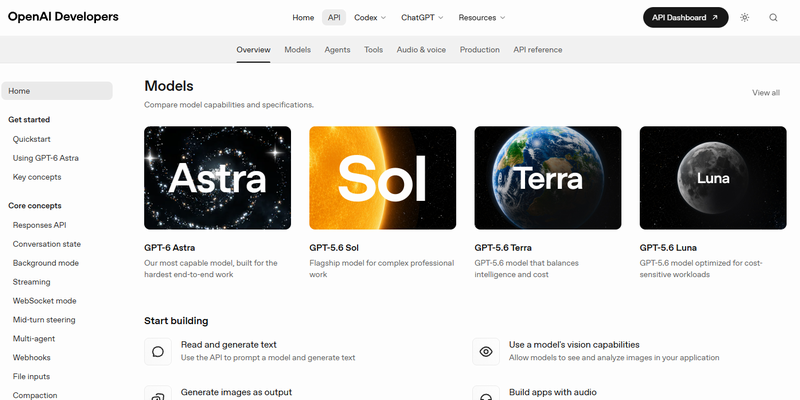Click the View all models link

(x=766, y=92)
